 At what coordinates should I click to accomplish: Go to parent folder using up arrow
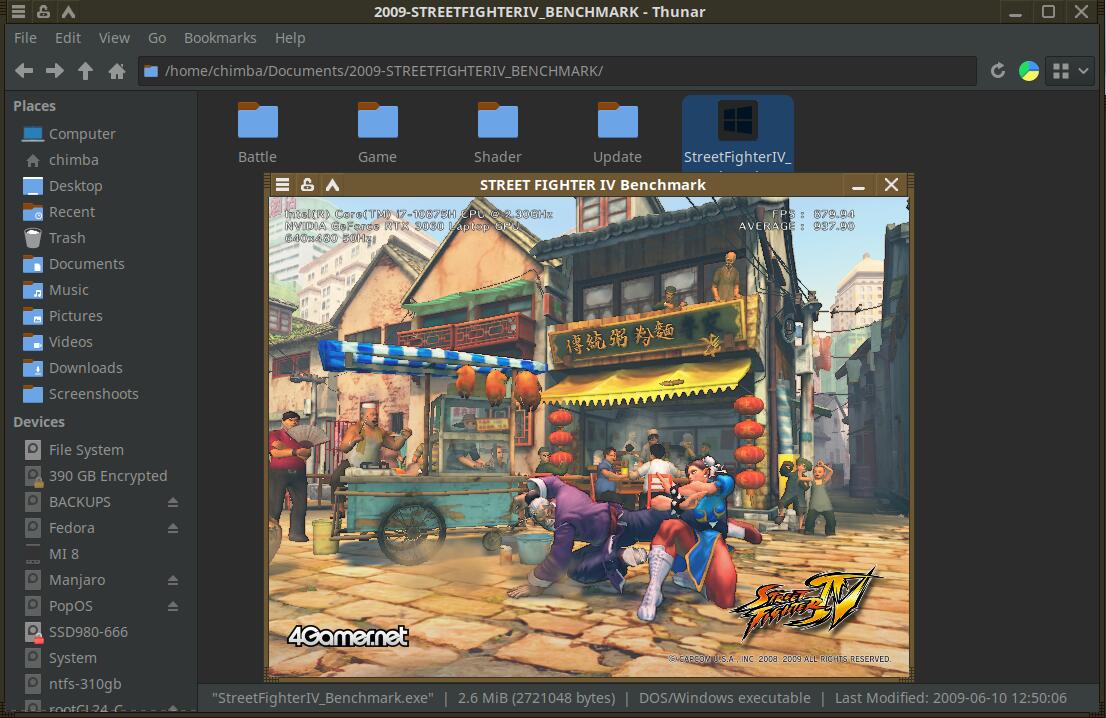pos(86,71)
